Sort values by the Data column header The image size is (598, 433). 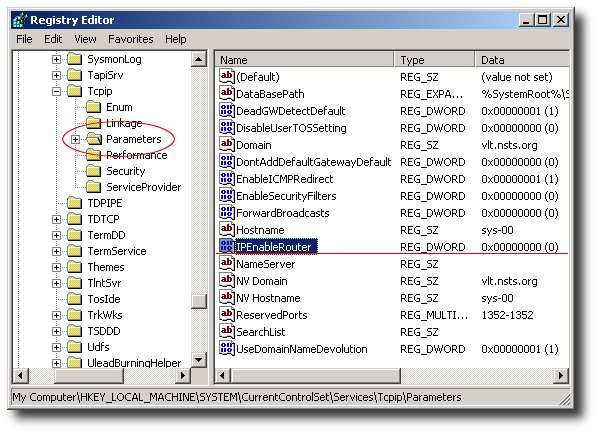[x=522, y=60]
